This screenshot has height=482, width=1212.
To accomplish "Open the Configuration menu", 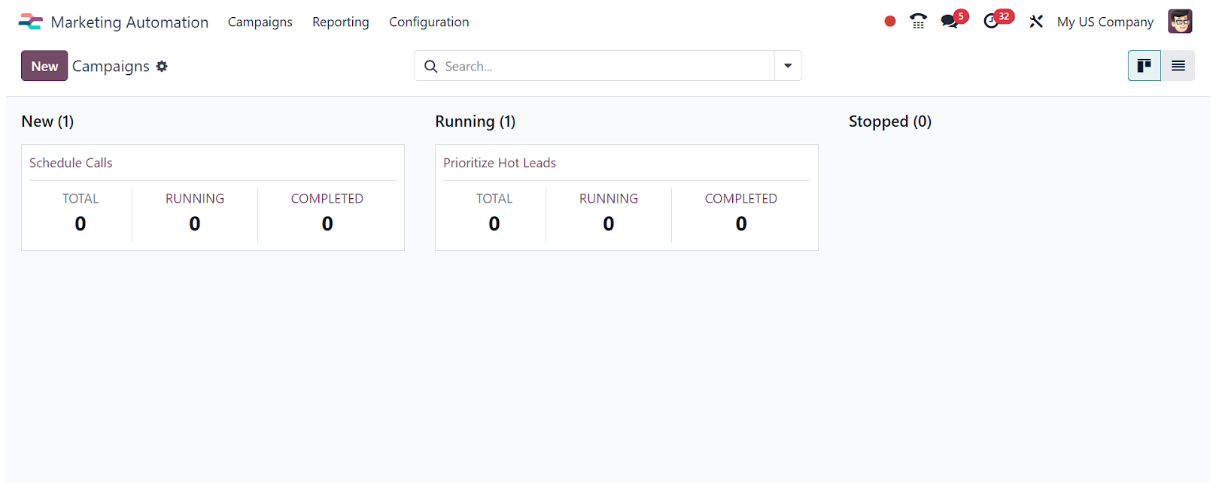I will tap(429, 22).
